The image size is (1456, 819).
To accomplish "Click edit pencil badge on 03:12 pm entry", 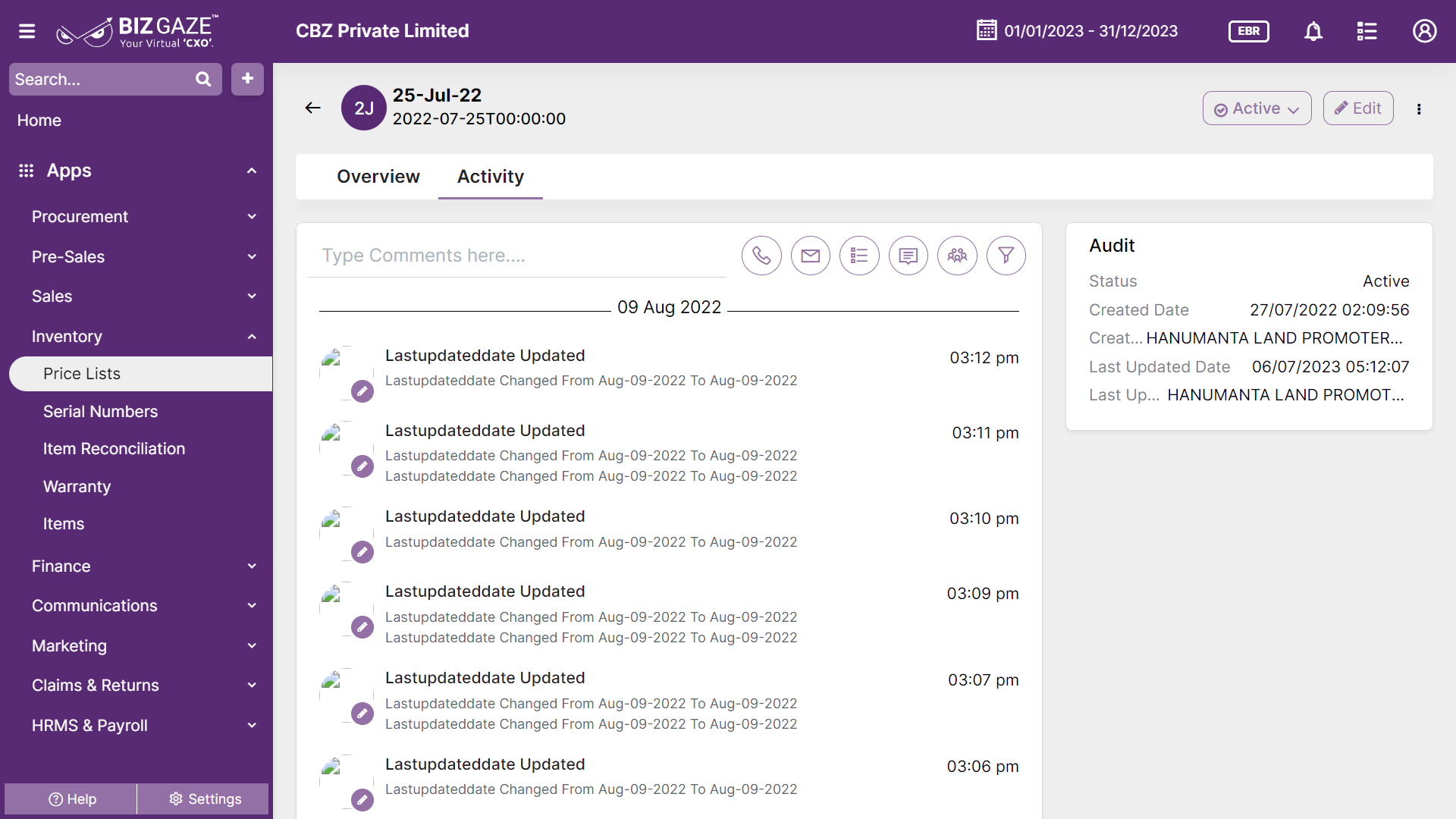I will click(362, 391).
